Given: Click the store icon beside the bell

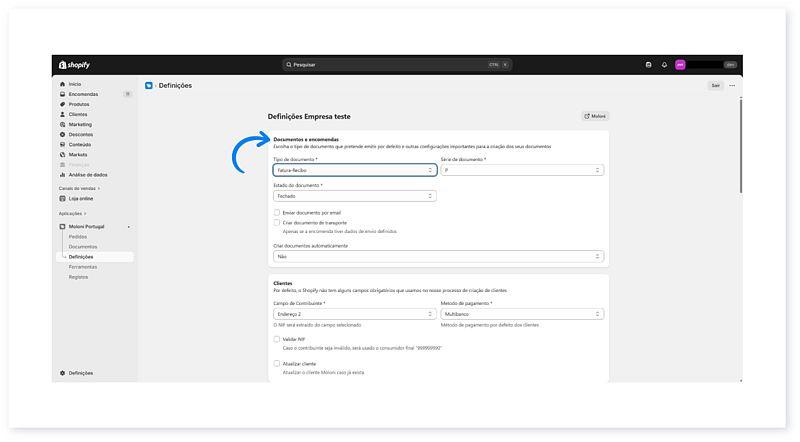Looking at the screenshot, I should [648, 65].
